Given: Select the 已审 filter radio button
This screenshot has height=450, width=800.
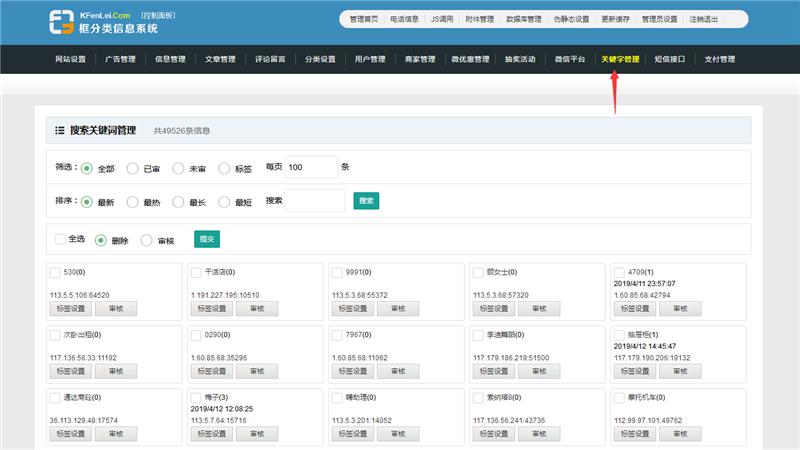Looking at the screenshot, I should 132,168.
